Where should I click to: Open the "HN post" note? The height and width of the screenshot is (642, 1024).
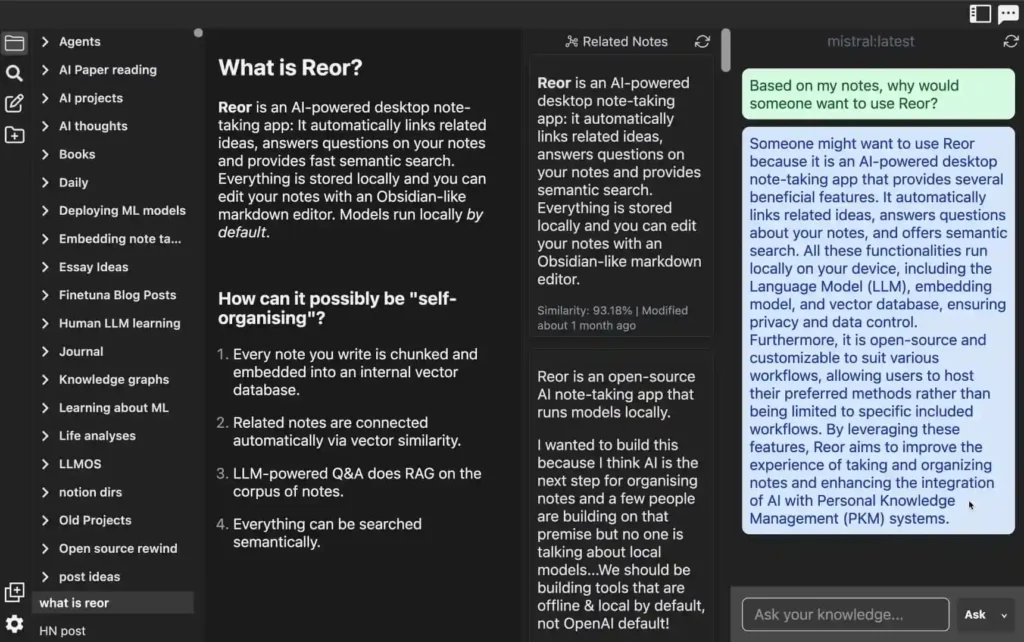tap(62, 631)
